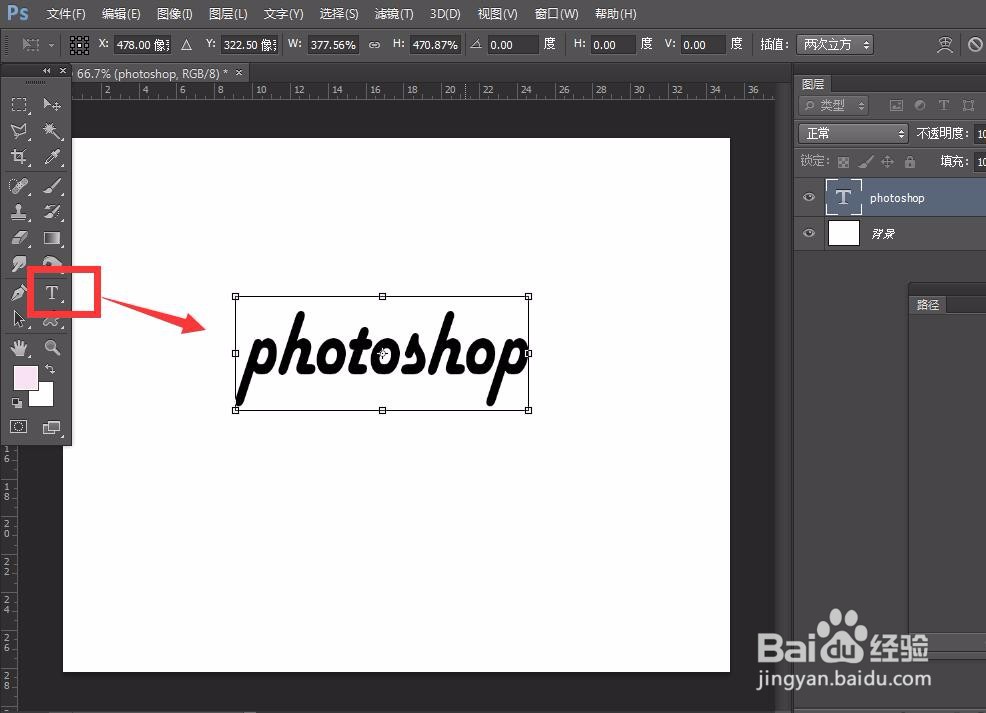Hide the 背景 layer
The height and width of the screenshot is (713, 986).
coord(809,233)
